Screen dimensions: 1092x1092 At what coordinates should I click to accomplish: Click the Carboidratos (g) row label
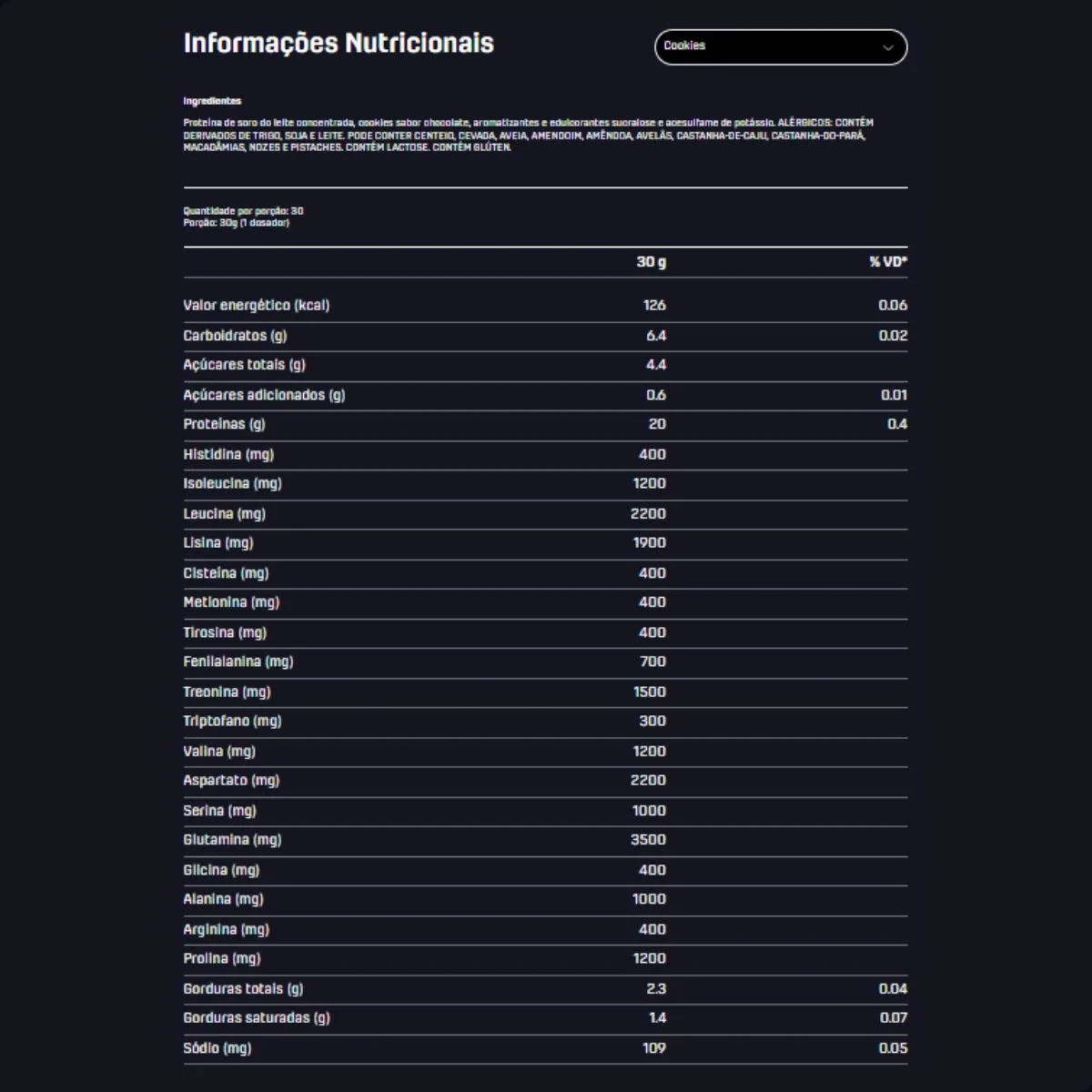235,336
